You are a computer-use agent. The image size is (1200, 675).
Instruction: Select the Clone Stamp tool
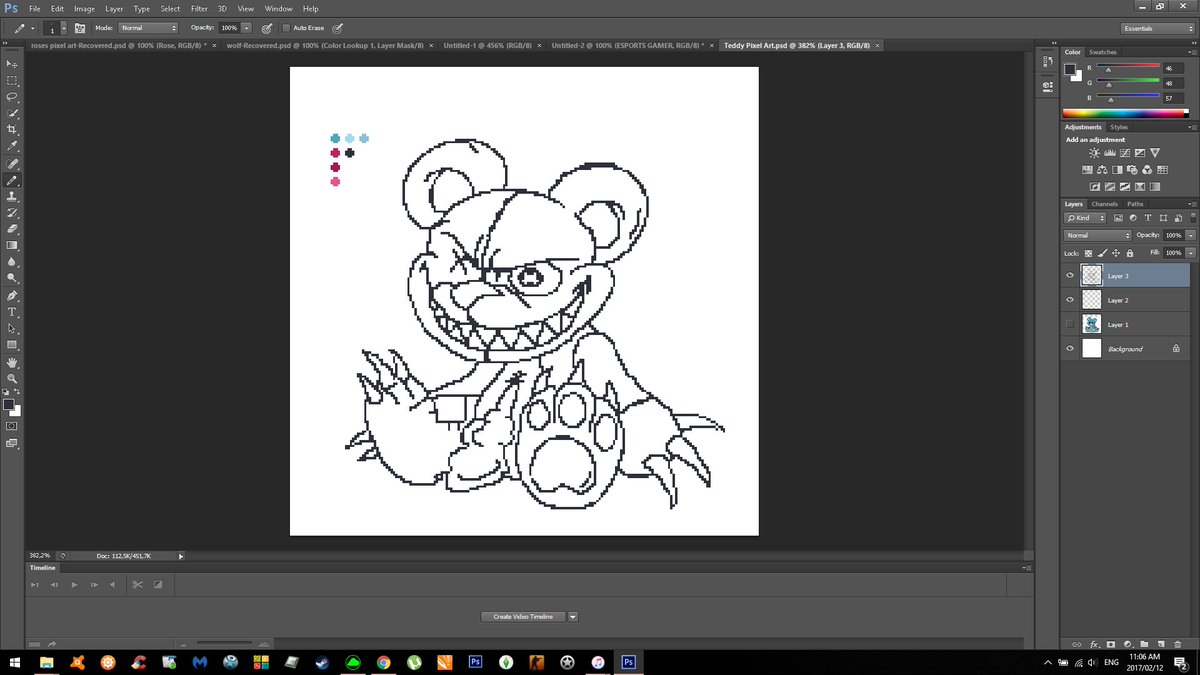pos(13,197)
